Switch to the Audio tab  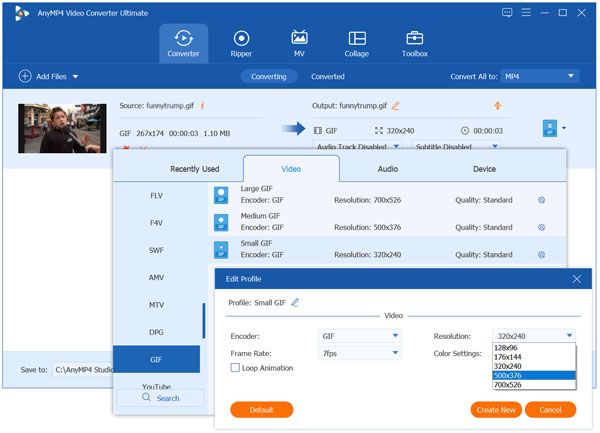pos(387,169)
